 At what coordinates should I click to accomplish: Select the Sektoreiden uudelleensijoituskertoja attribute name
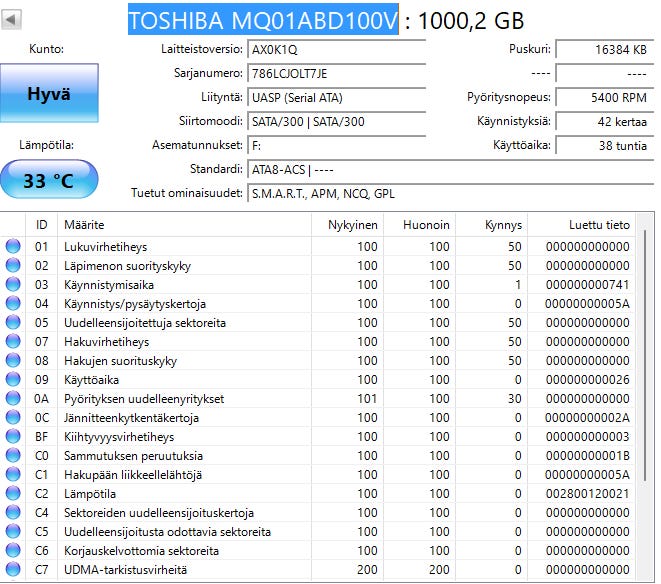[159, 513]
